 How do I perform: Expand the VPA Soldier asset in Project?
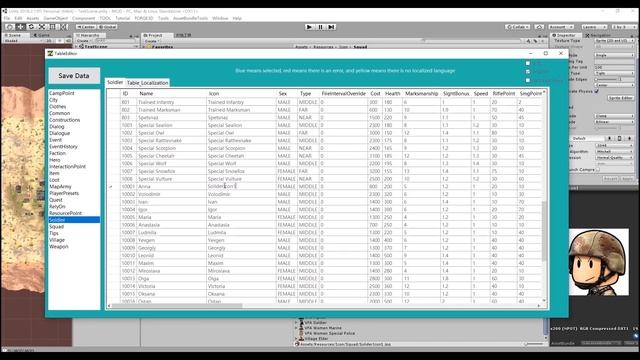pos(296,322)
